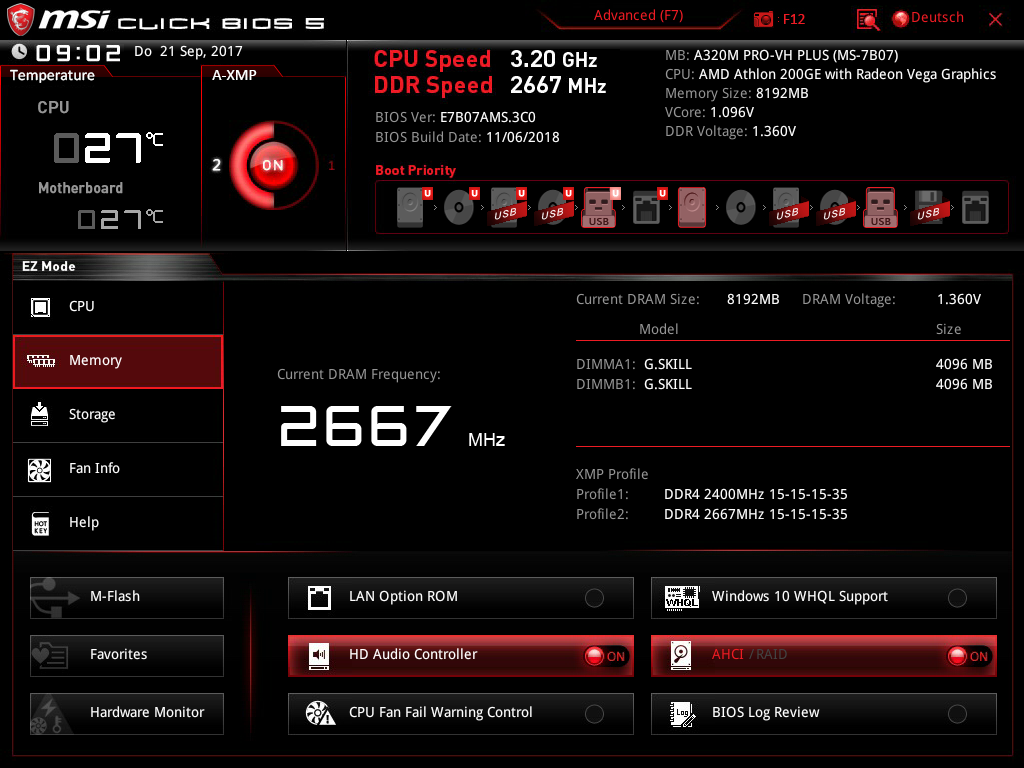The width and height of the screenshot is (1024, 768).
Task: Open the Storage section in EZ Mode
Action: pyautogui.click(x=118, y=415)
